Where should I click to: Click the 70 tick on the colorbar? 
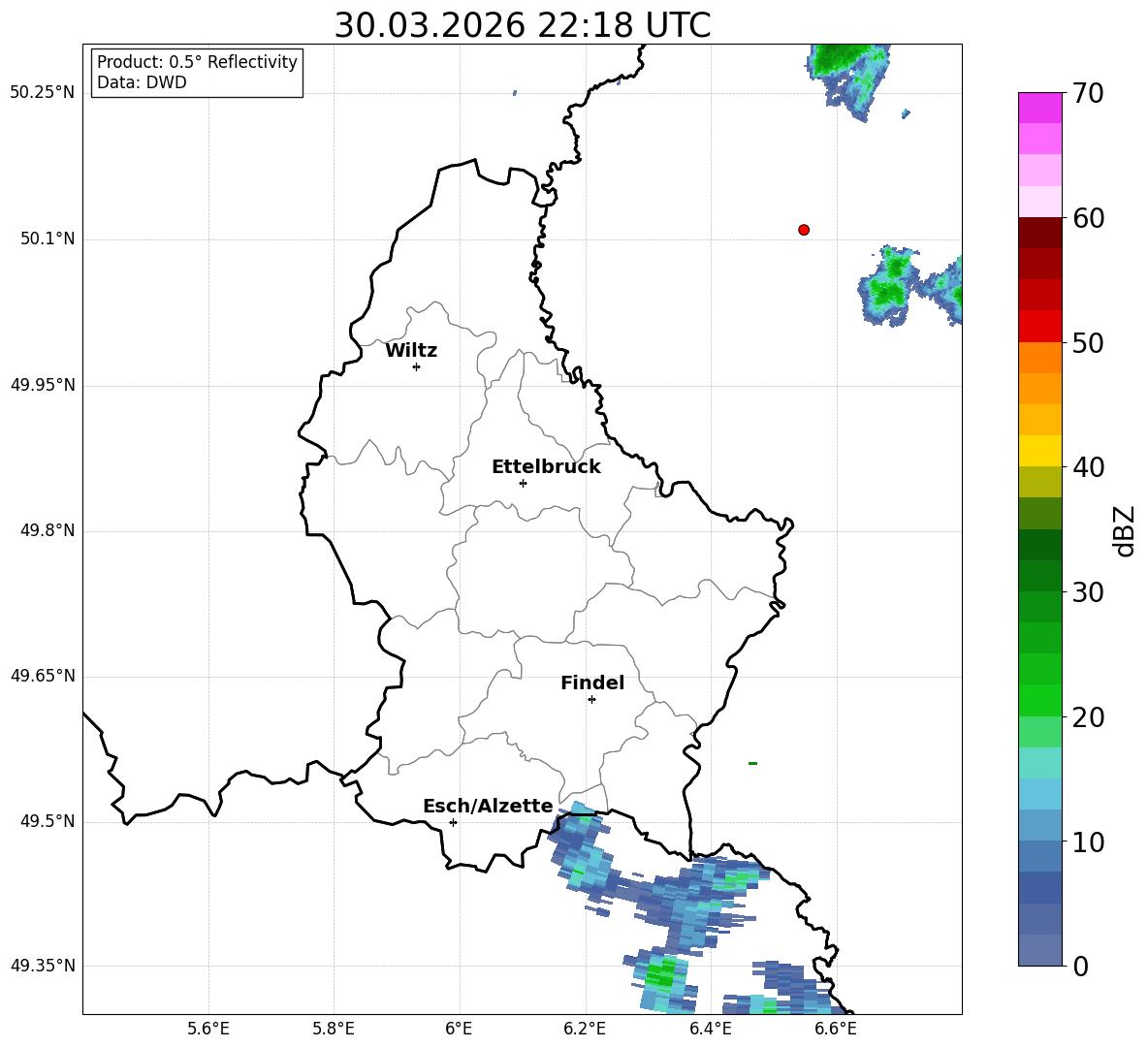tap(1088, 93)
